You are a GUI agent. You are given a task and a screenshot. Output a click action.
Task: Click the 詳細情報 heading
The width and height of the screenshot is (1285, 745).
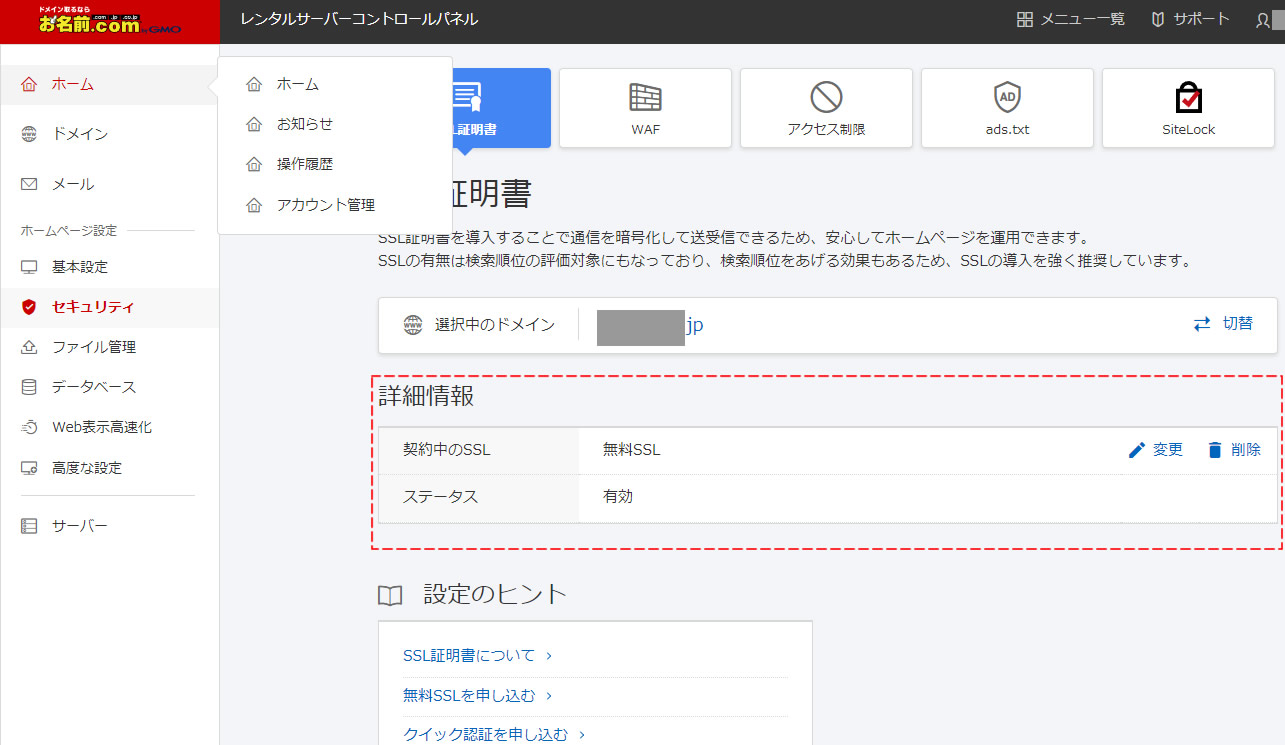pos(426,396)
